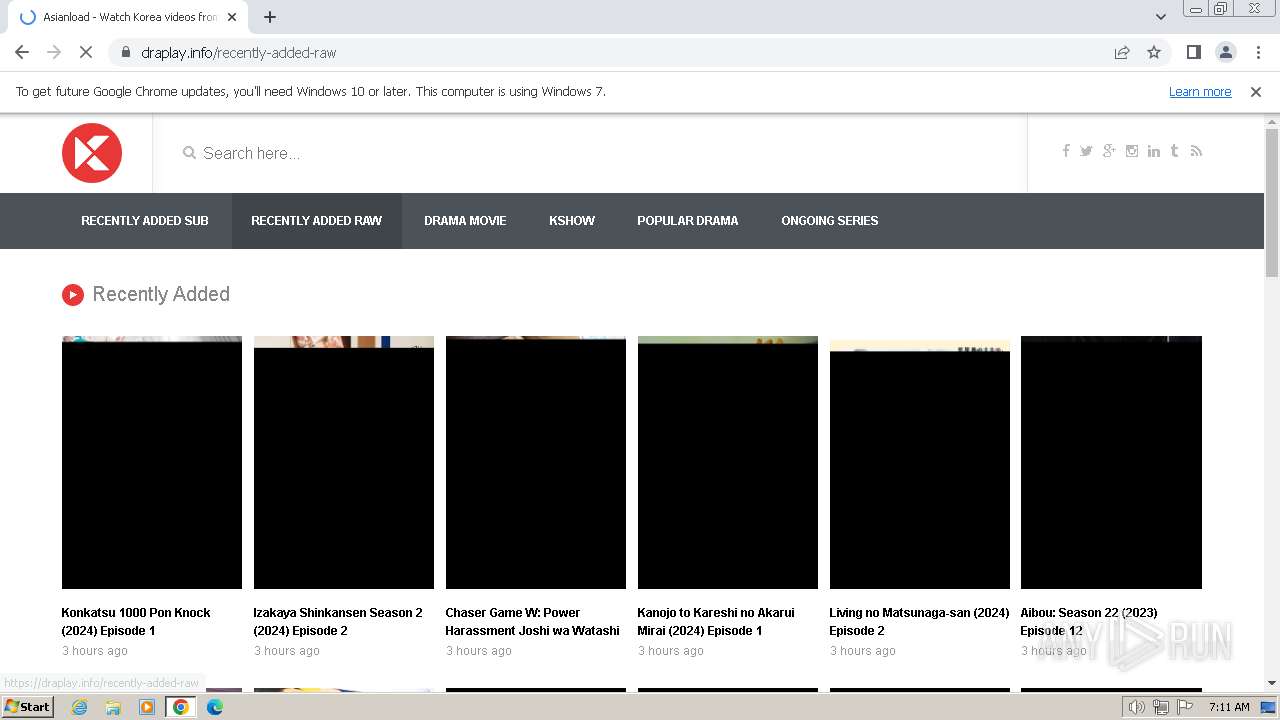Click the search magnifier icon
Screen dimensions: 1280x720
coord(189,153)
